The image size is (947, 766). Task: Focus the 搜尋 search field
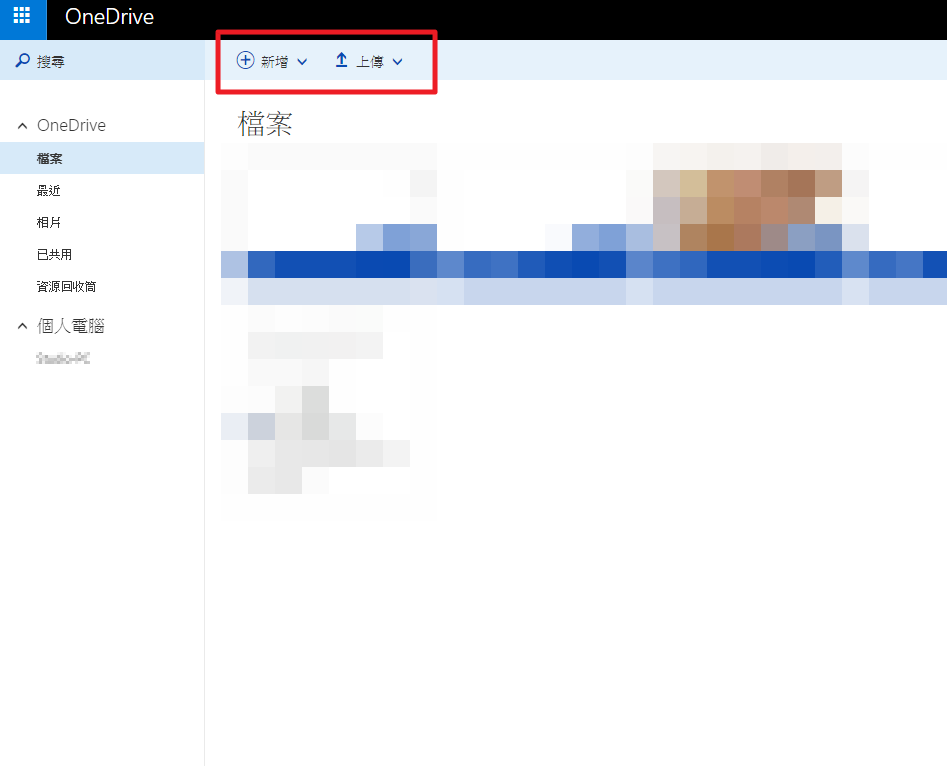pyautogui.click(x=102, y=60)
